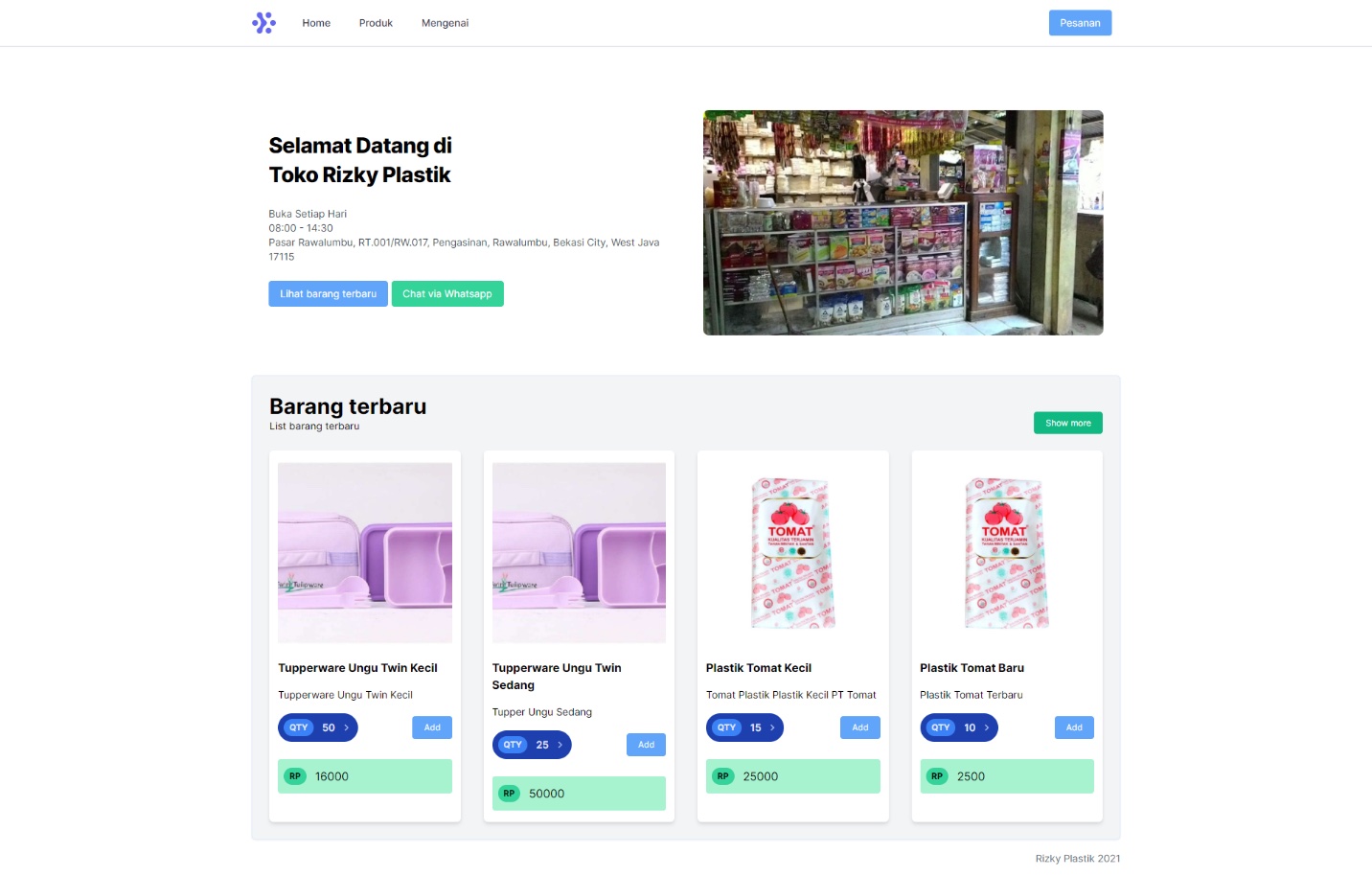Click the purple logo icon in navbar
Image resolution: width=1372 pixels, height=877 pixels.
(x=263, y=23)
